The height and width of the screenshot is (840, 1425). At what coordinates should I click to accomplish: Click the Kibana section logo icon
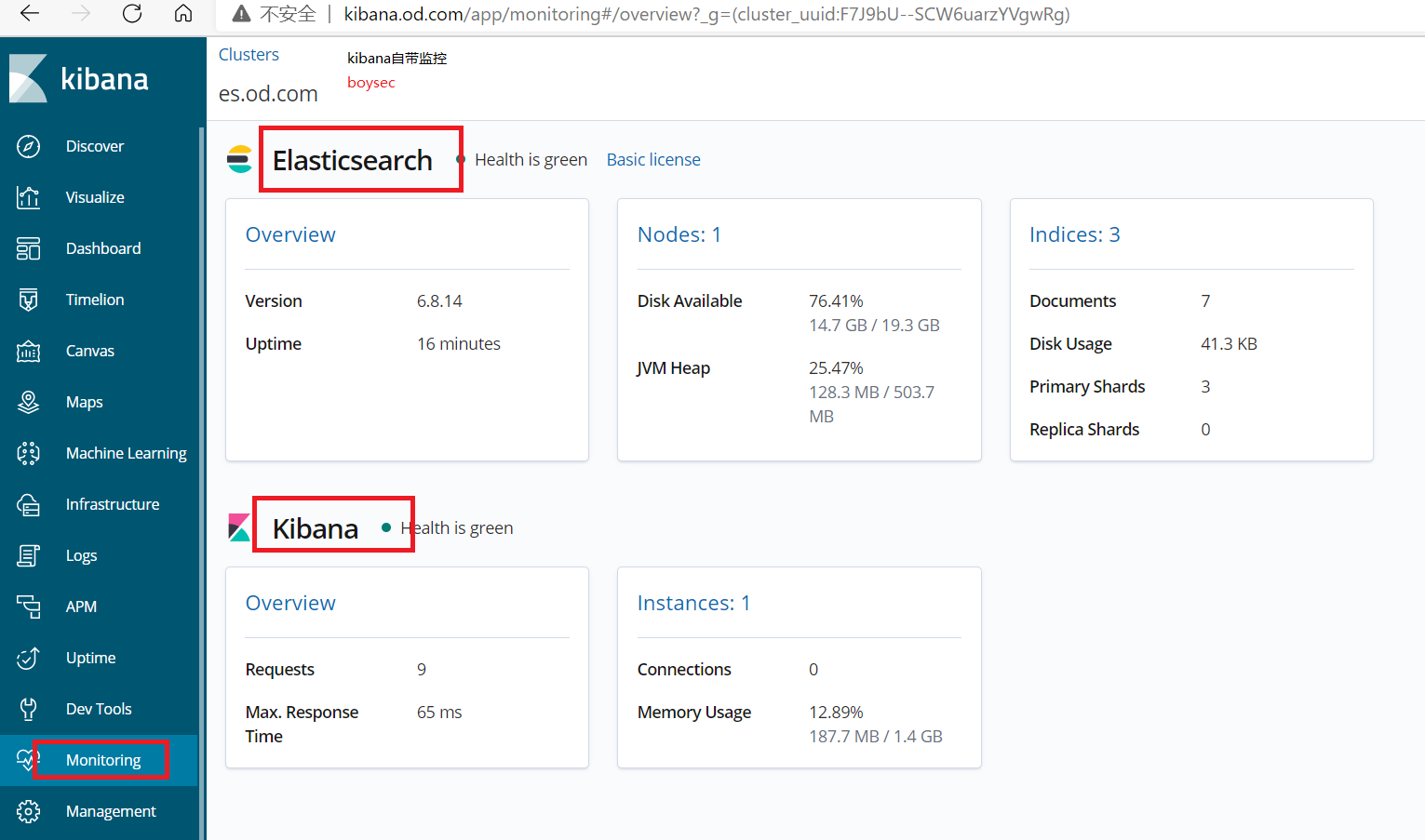[239, 527]
